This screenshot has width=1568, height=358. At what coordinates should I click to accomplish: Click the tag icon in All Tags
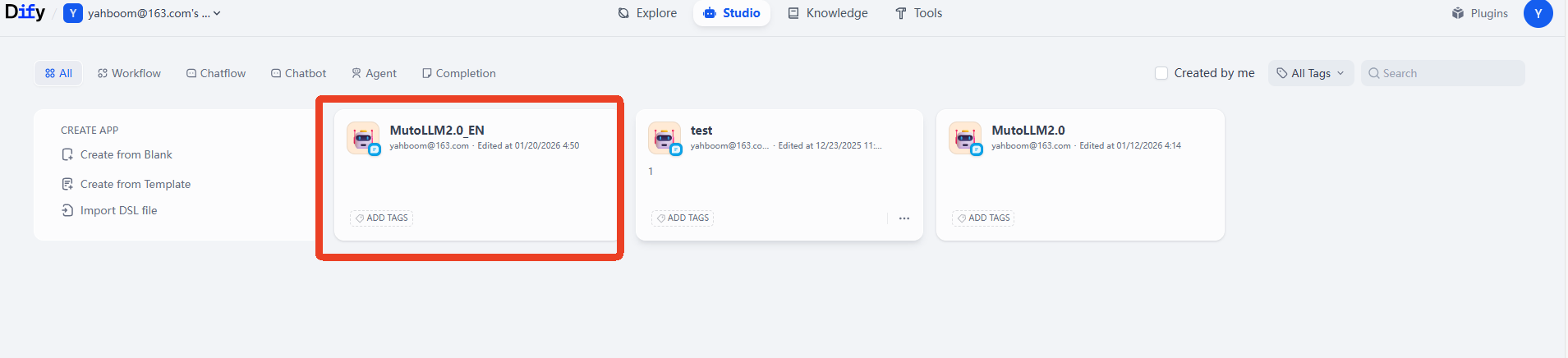click(x=1282, y=73)
